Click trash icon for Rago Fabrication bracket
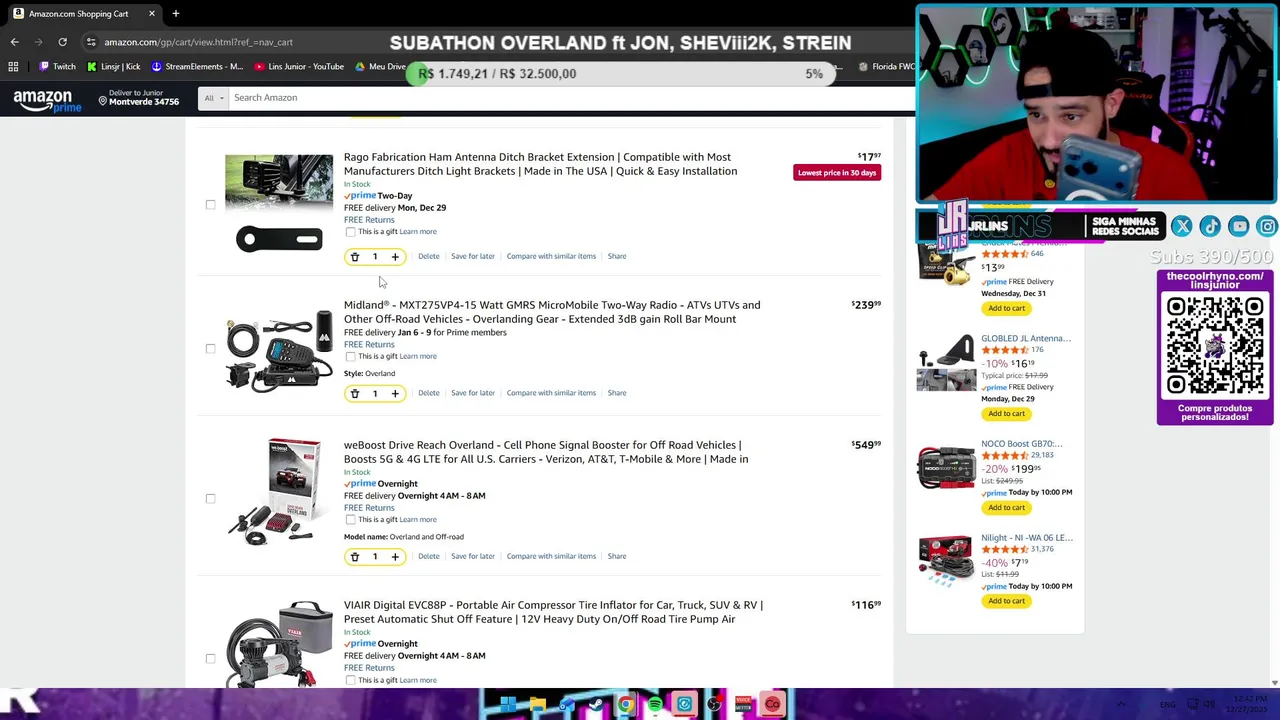Viewport: 1280px width, 720px height. tap(354, 257)
